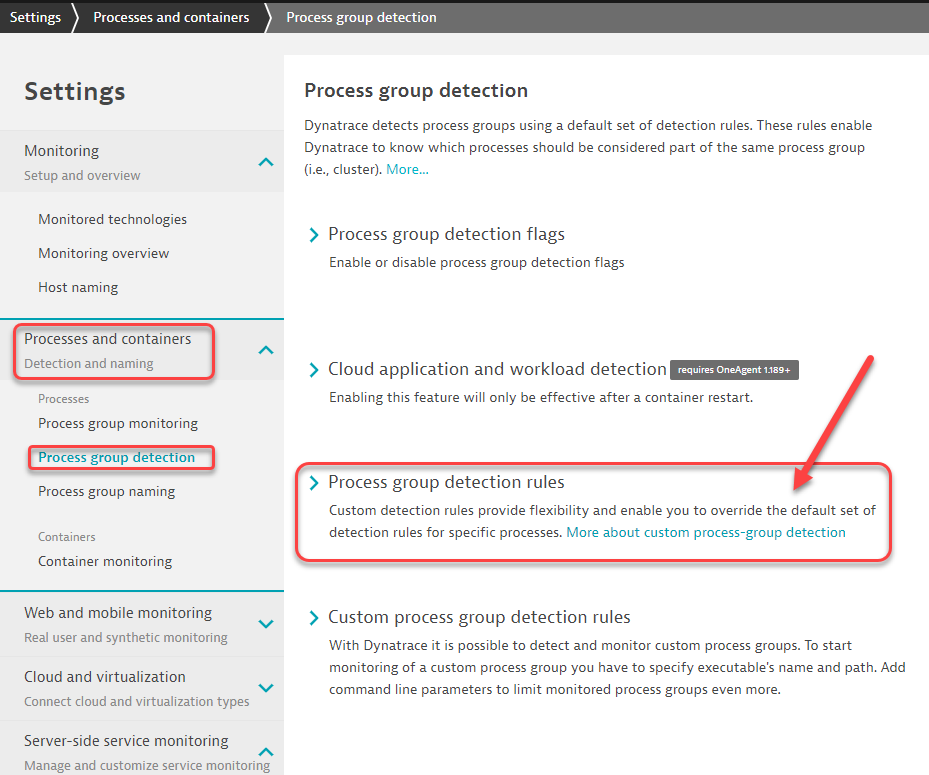Expand Cloud application and workload detection arrow

point(314,370)
